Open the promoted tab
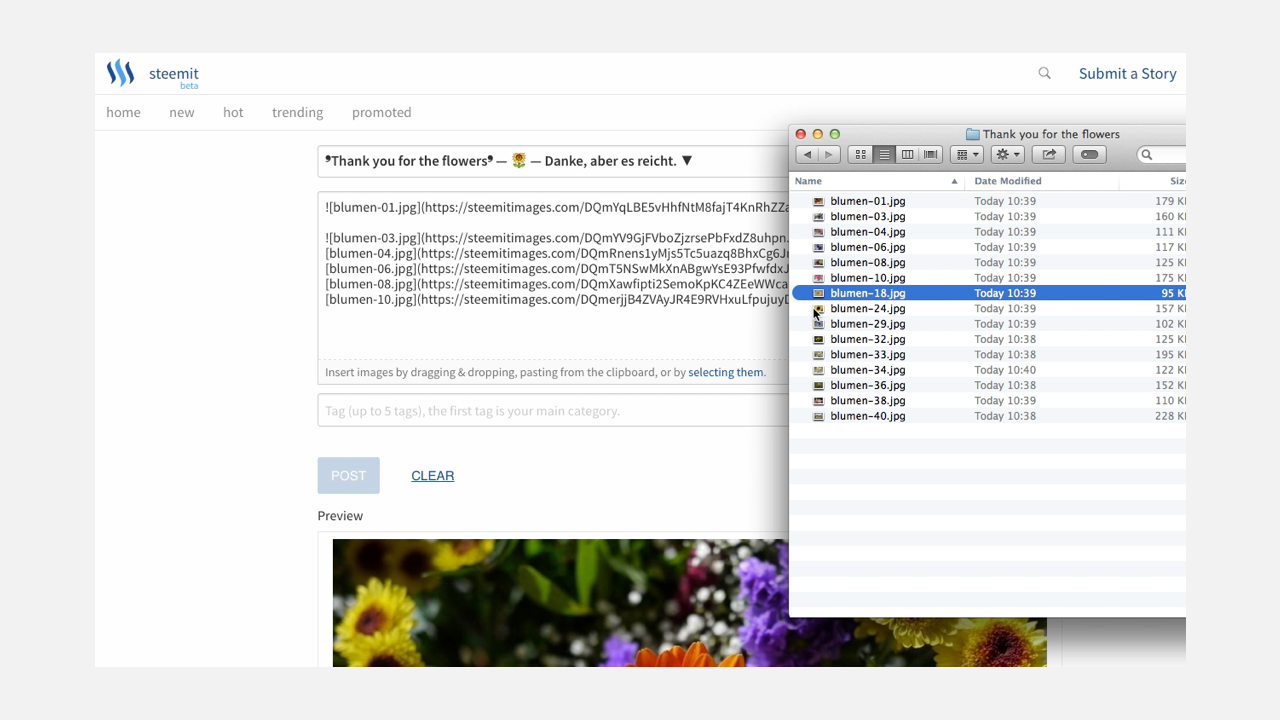 coord(381,112)
